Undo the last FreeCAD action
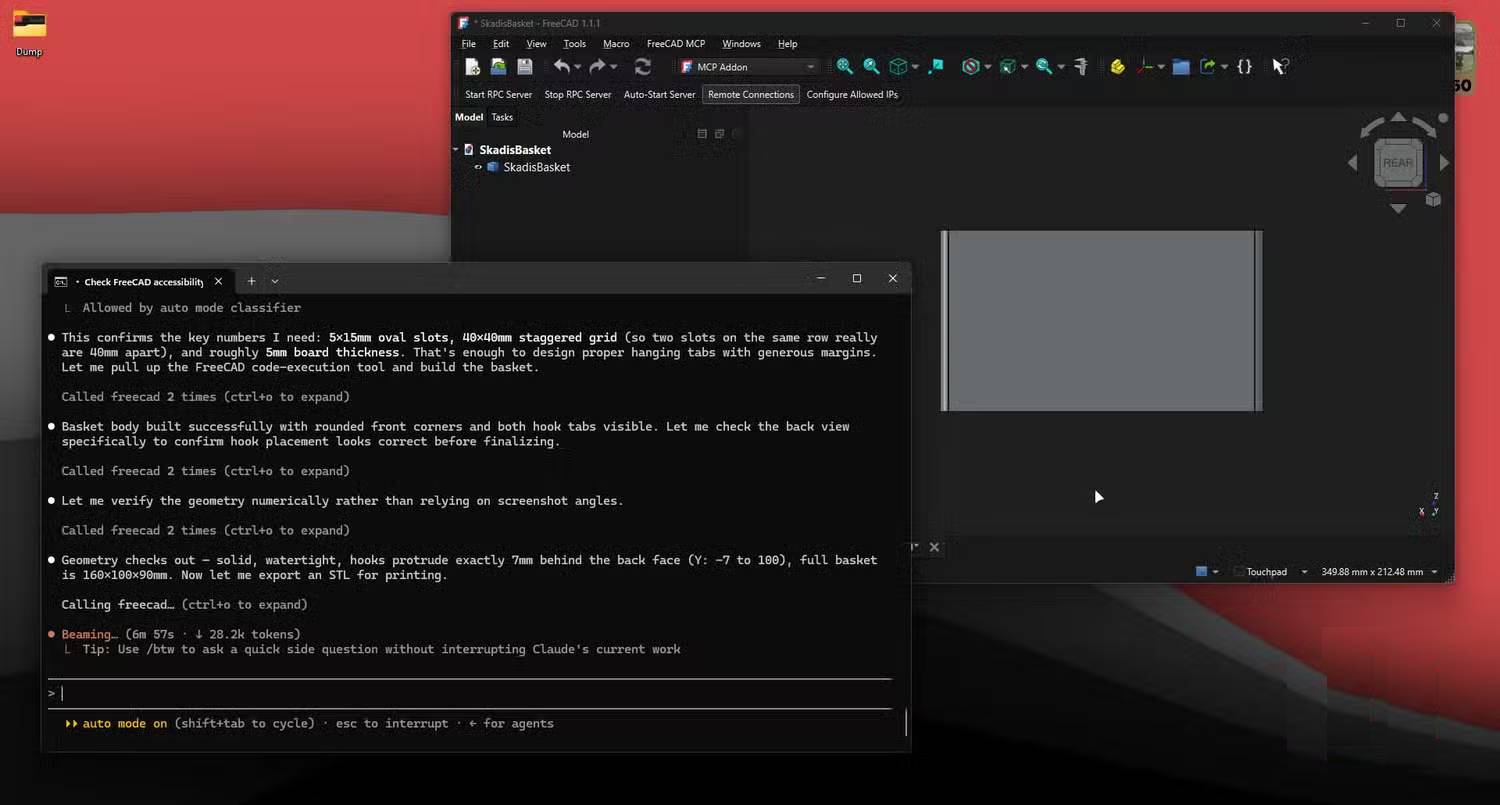1500x805 pixels. 562,66
